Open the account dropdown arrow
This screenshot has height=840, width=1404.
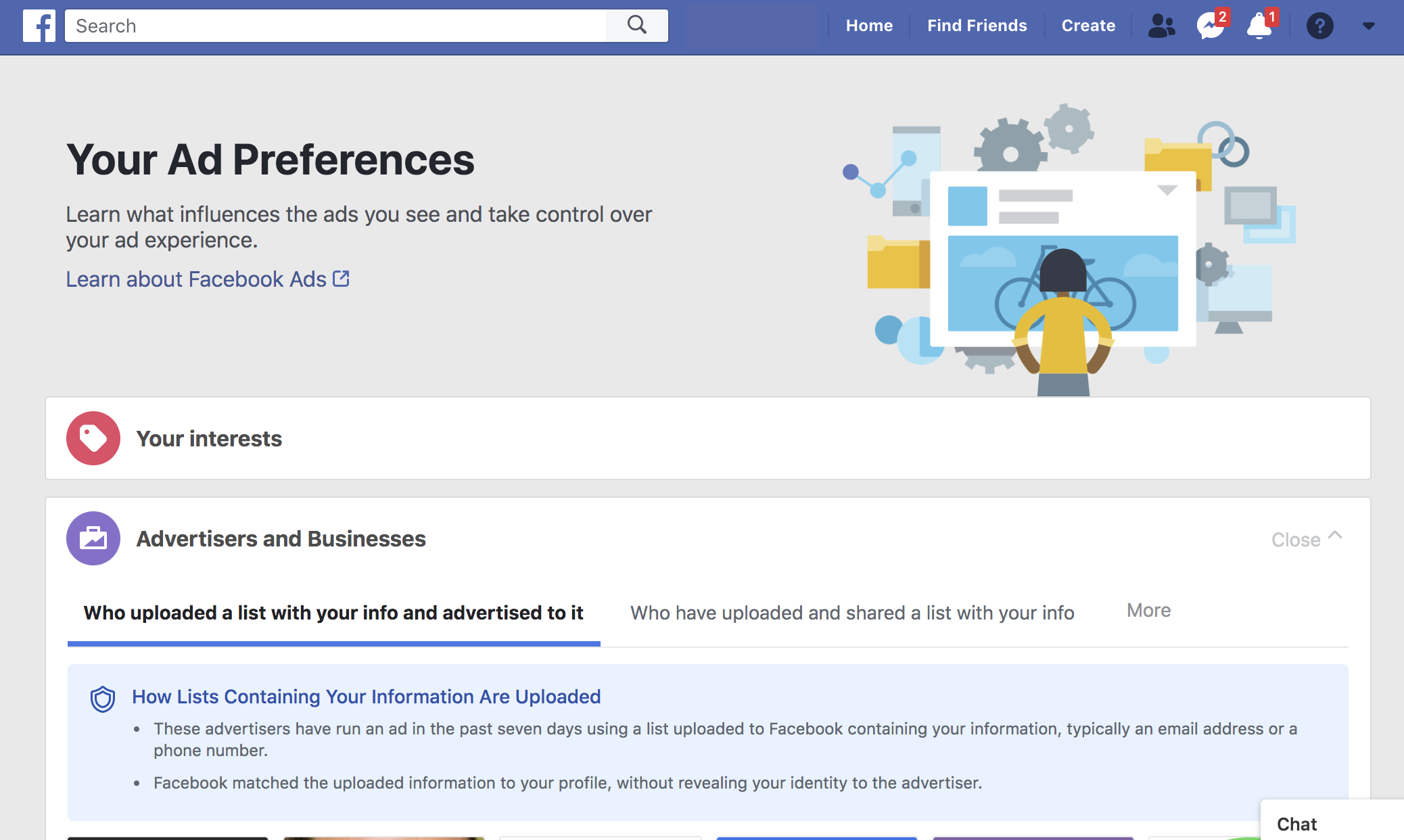[x=1369, y=26]
